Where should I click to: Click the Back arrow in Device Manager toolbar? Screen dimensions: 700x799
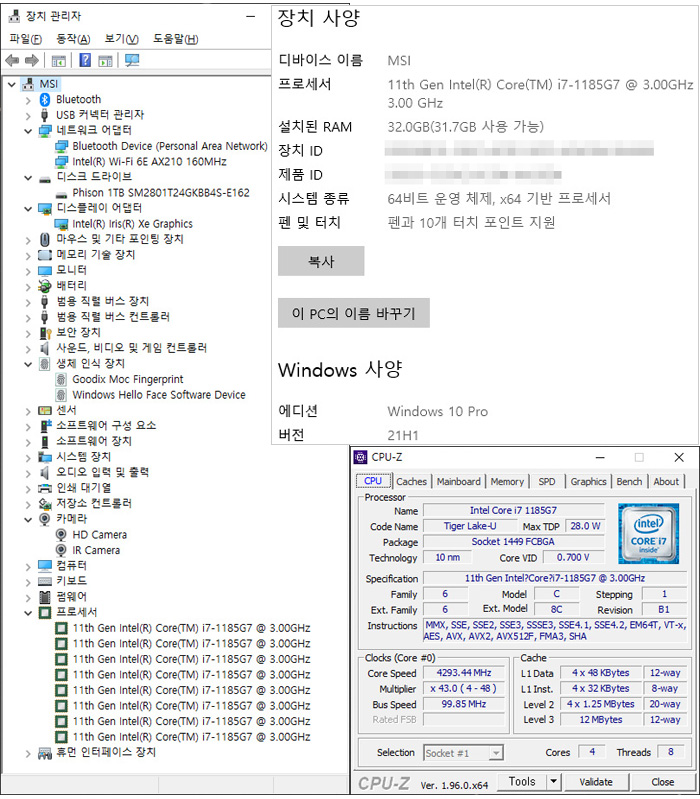pyautogui.click(x=12, y=61)
